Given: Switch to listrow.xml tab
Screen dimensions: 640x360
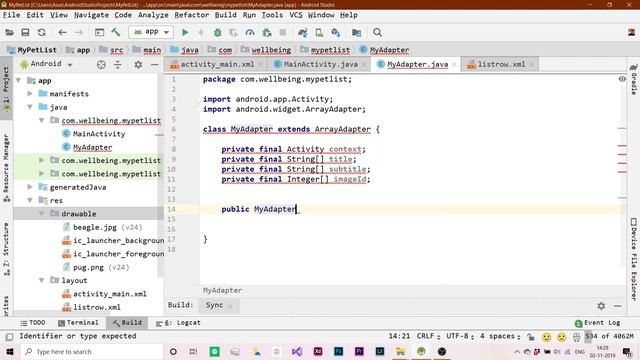Looking at the screenshot, I should click(501, 64).
